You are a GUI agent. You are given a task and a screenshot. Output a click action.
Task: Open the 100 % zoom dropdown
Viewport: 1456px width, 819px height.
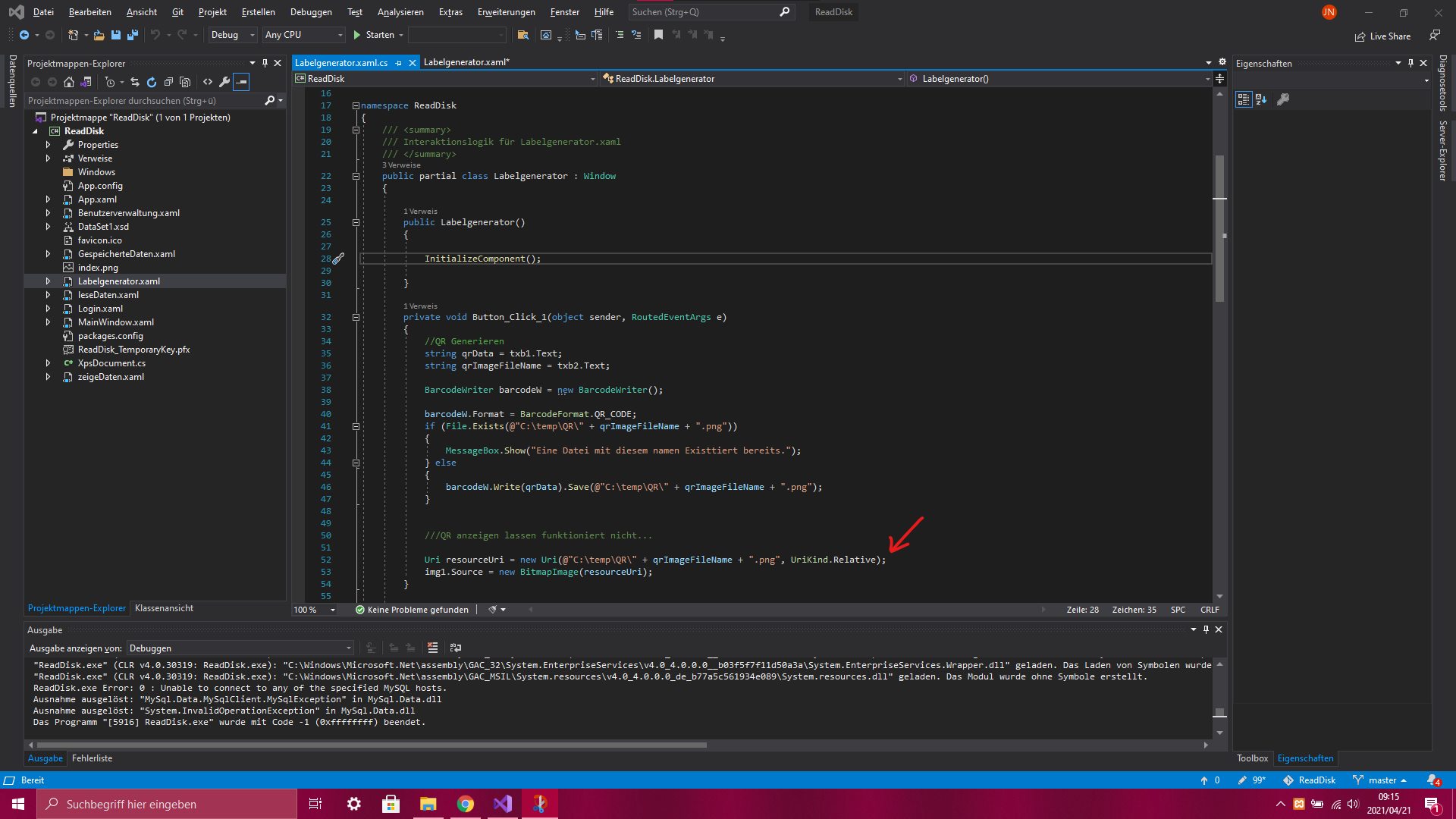click(315, 610)
